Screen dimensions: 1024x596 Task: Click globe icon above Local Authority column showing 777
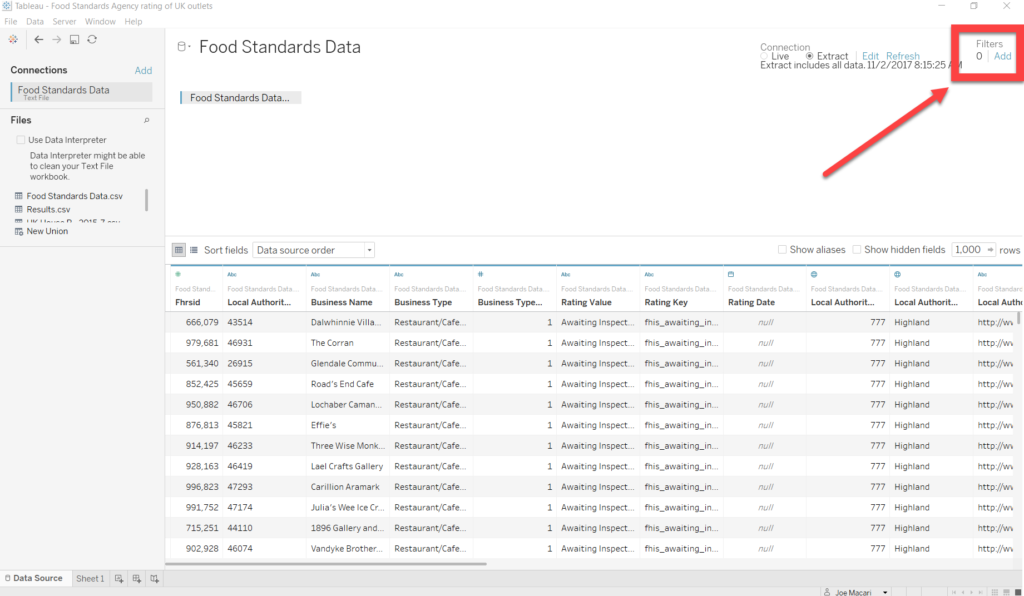coord(814,274)
